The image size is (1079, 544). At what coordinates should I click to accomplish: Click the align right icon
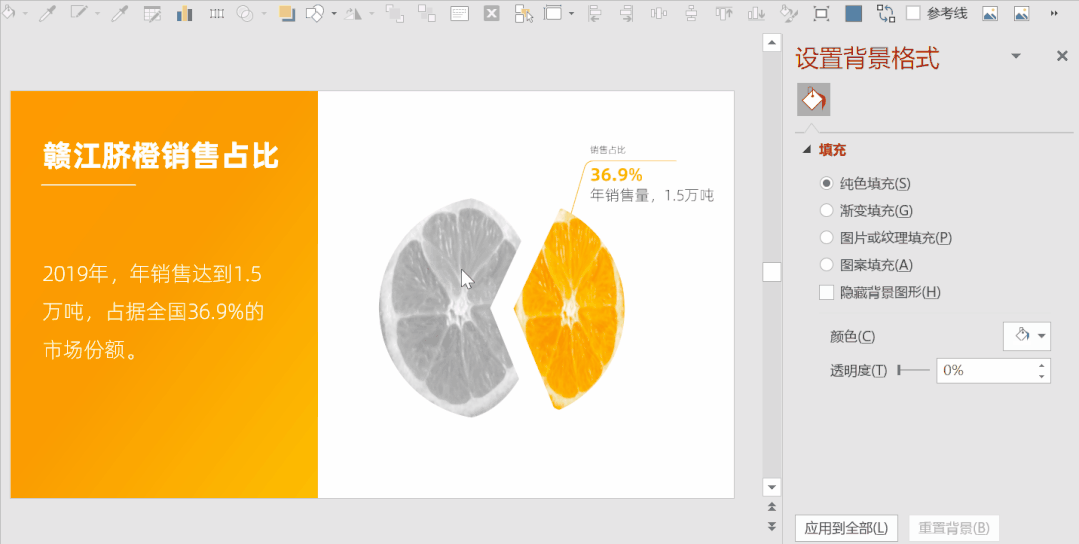(627, 13)
